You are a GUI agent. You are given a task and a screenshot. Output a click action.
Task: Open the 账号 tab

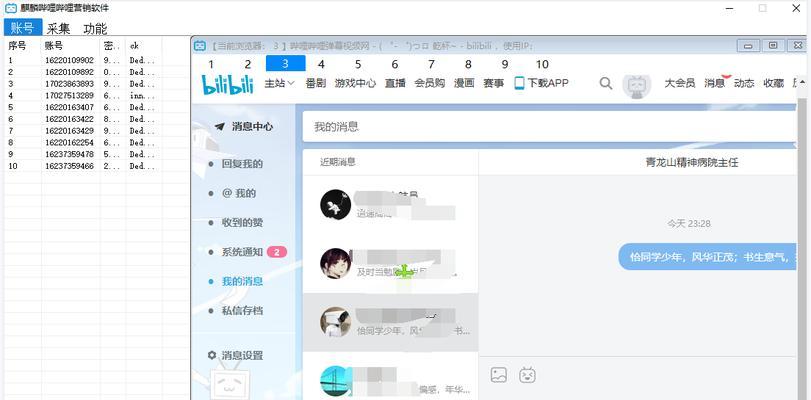(x=23, y=28)
